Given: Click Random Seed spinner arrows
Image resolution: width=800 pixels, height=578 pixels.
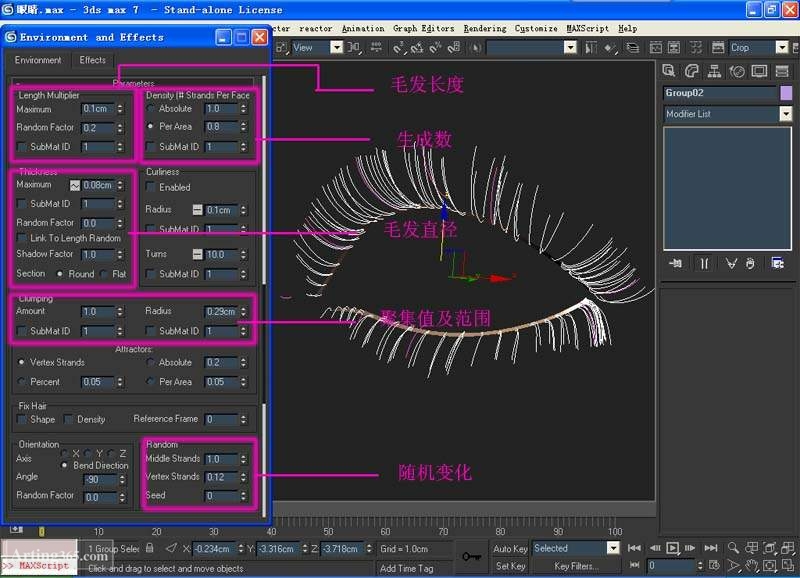Looking at the screenshot, I should [243, 495].
